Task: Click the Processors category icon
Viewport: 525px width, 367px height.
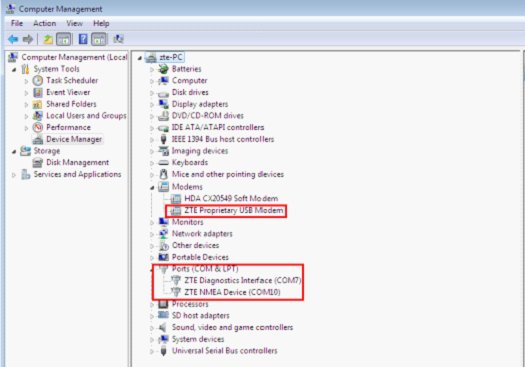Action: [163, 304]
